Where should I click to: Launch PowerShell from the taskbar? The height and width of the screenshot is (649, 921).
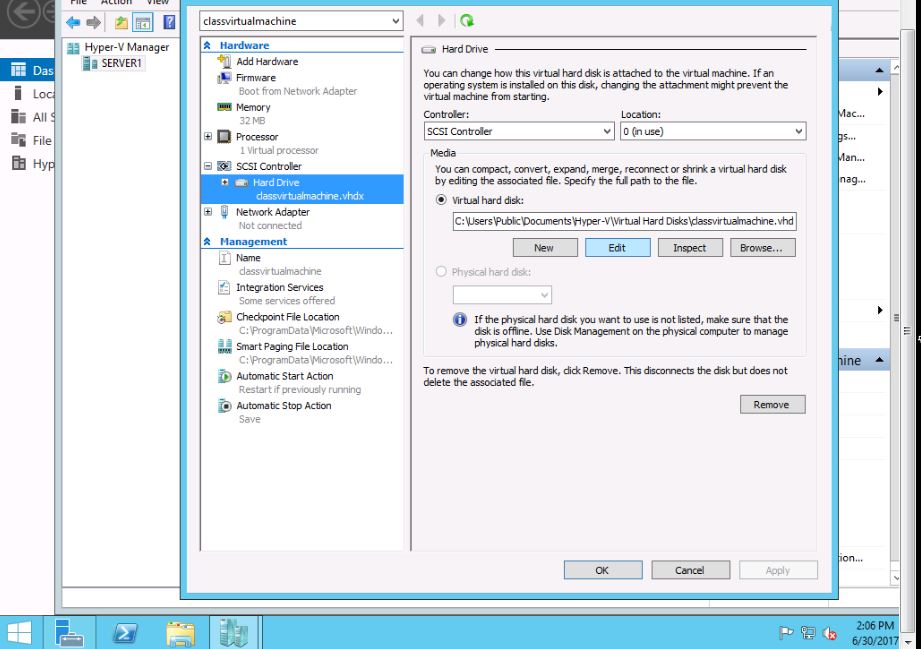point(125,633)
